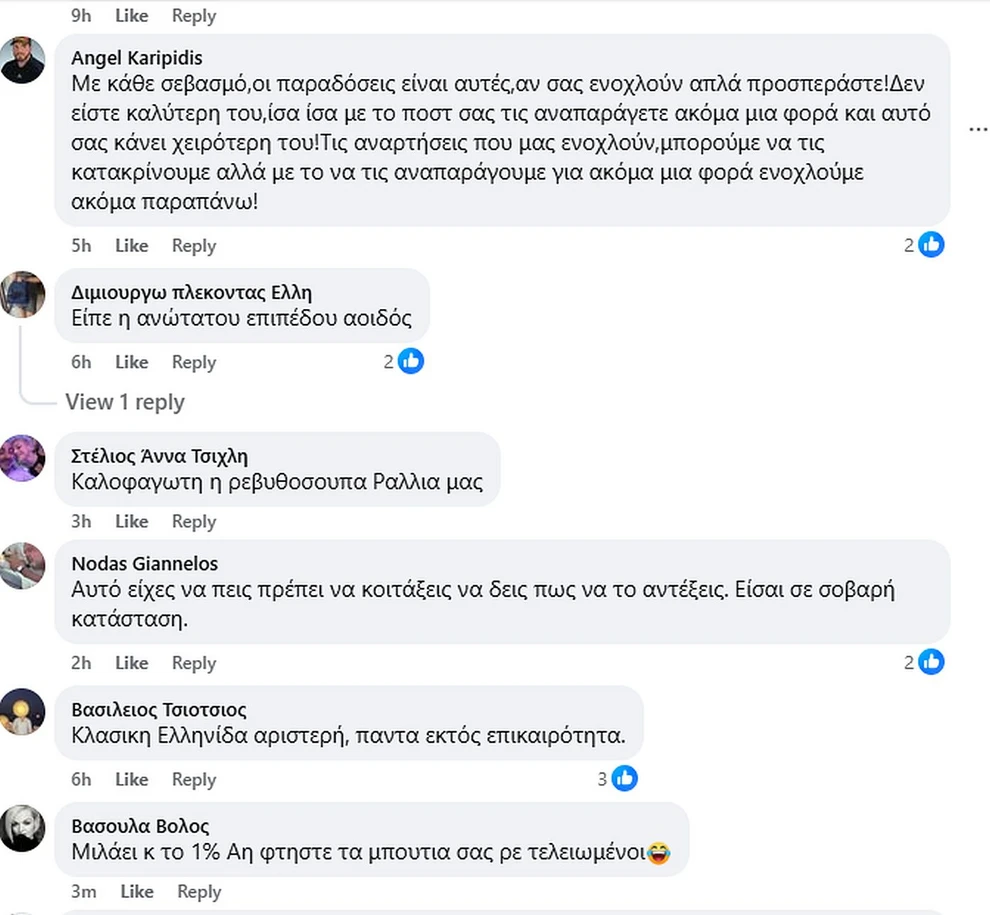Click like reaction icon on Βασιλειος Τσιοτσιος comment
The height and width of the screenshot is (915, 990).
click(x=624, y=778)
